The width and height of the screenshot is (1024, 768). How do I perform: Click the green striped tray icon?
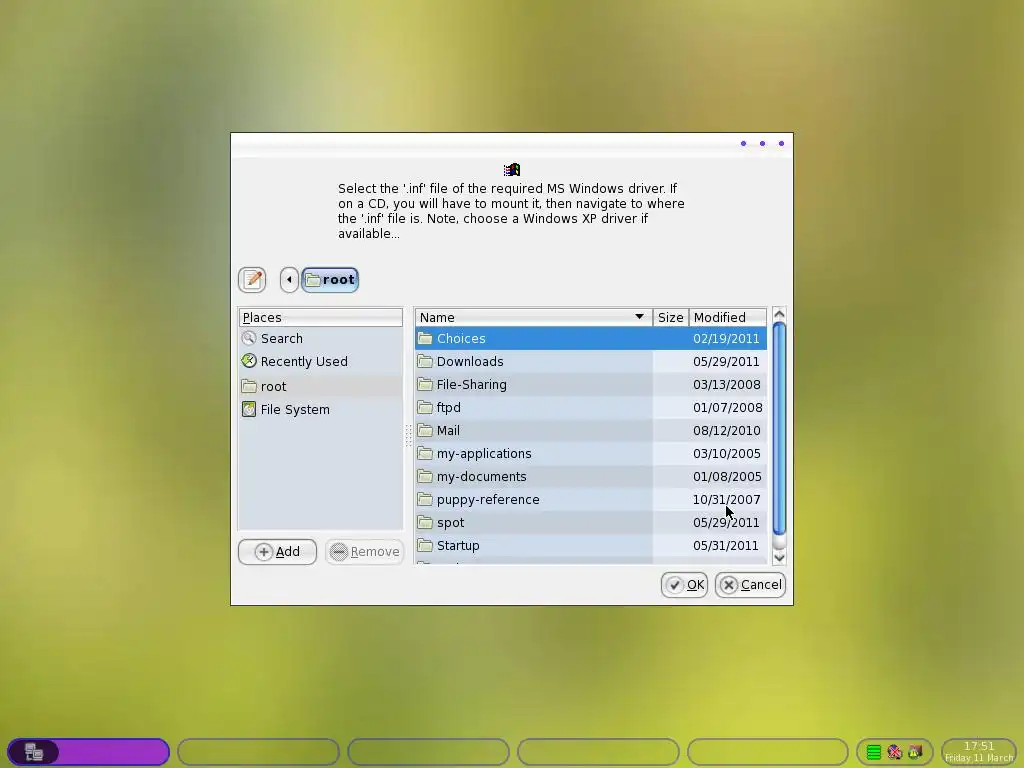pyautogui.click(x=874, y=752)
